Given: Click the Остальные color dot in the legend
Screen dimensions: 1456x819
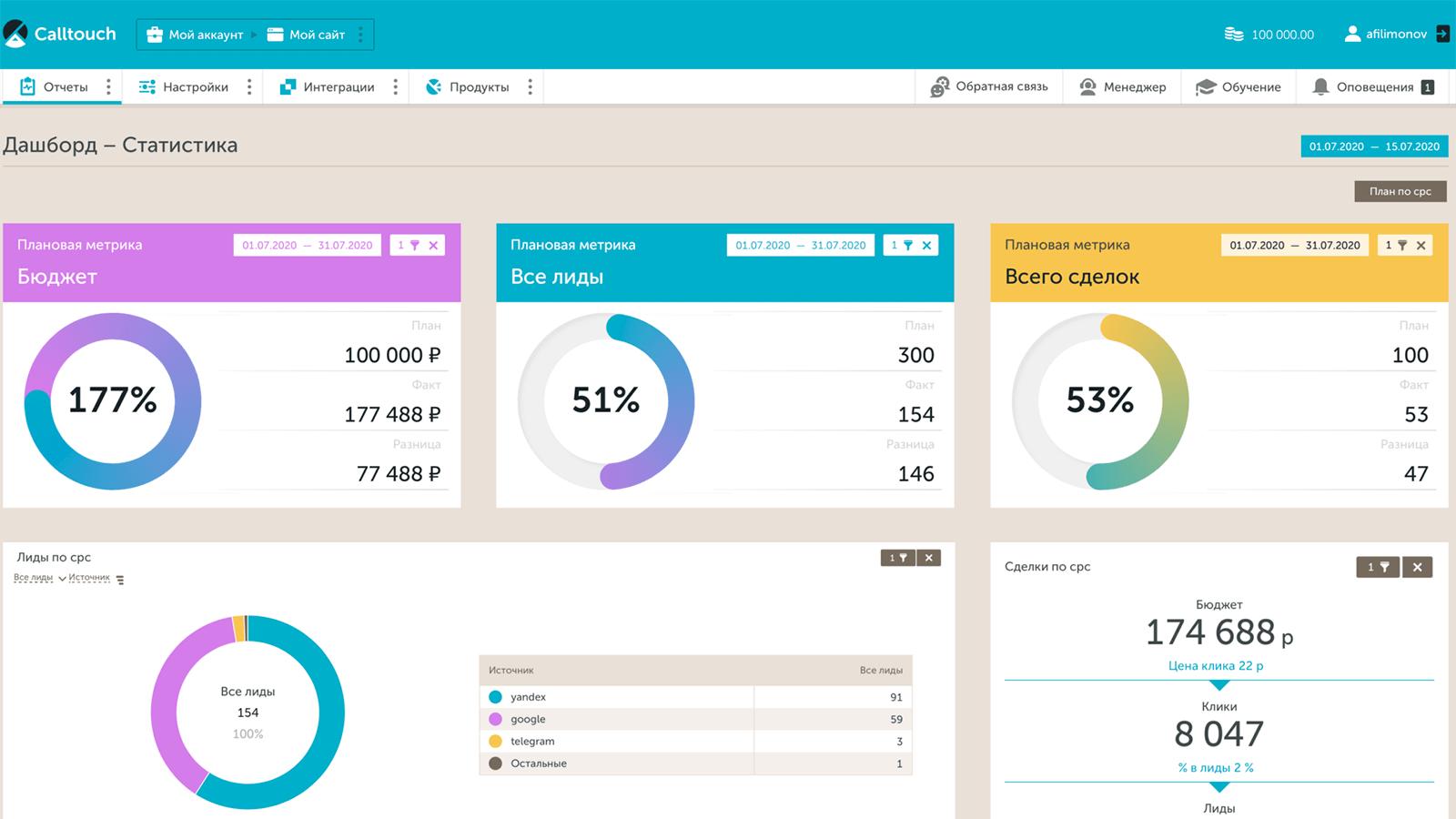Looking at the screenshot, I should coord(495,763).
